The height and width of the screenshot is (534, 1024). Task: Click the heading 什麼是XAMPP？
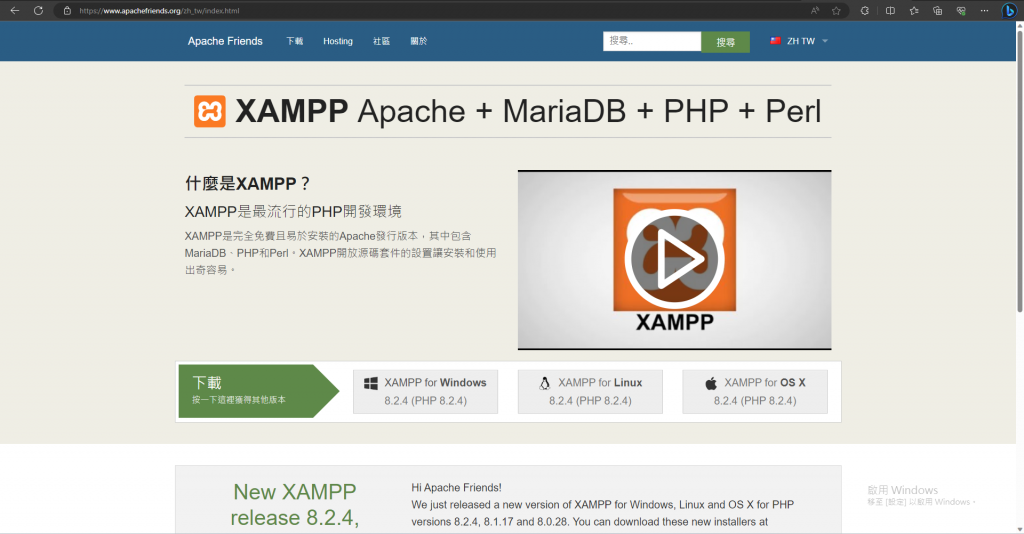248,183
